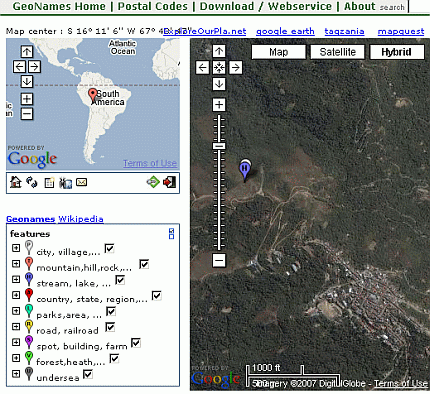
Task: Pan the overview map upward
Action: tap(27, 52)
